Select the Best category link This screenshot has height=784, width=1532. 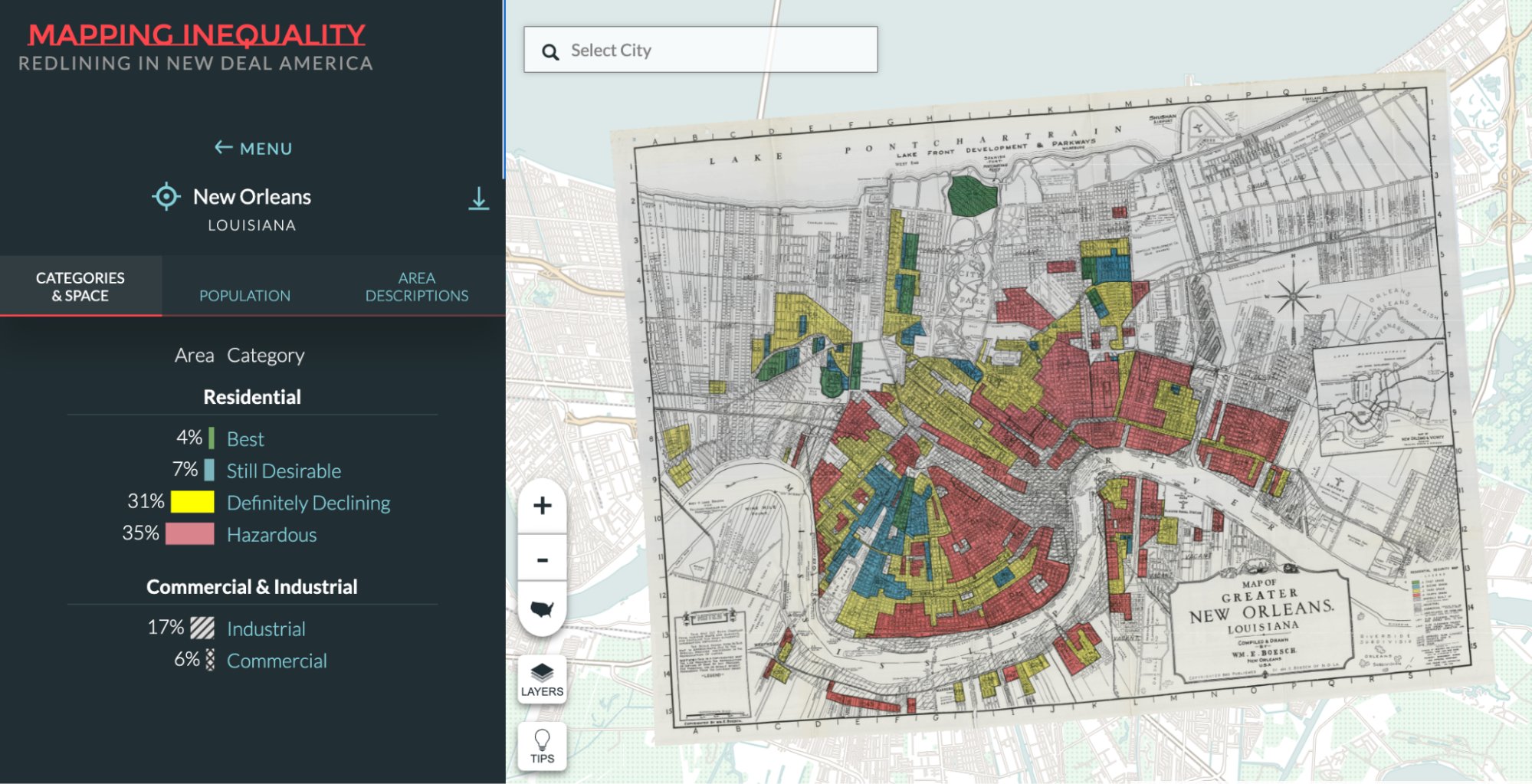pyautogui.click(x=245, y=439)
